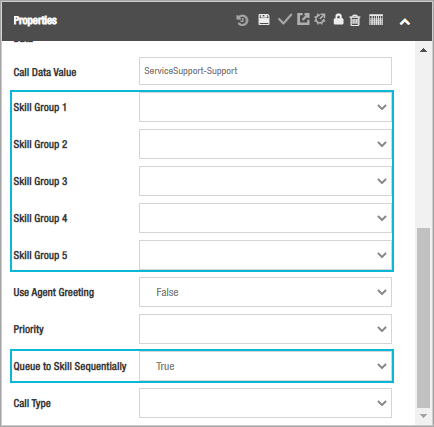Viewport: 434px width, 427px height.
Task: Collapse the Properties panel with chevron
Action: (405, 22)
